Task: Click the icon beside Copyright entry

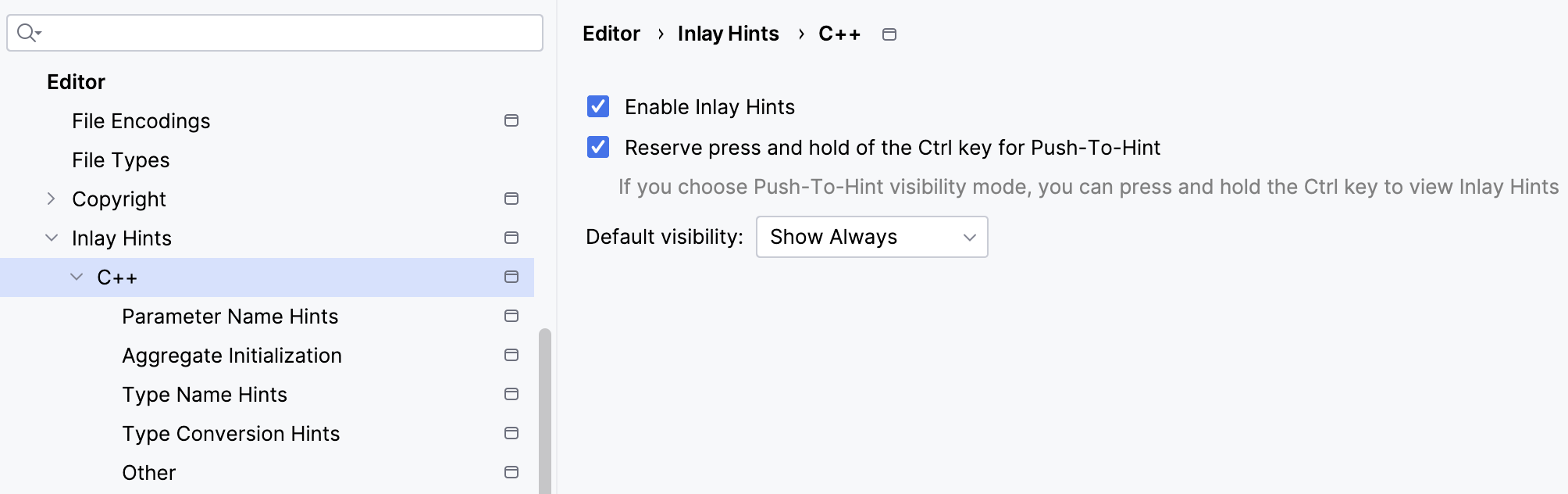Action: tap(511, 199)
